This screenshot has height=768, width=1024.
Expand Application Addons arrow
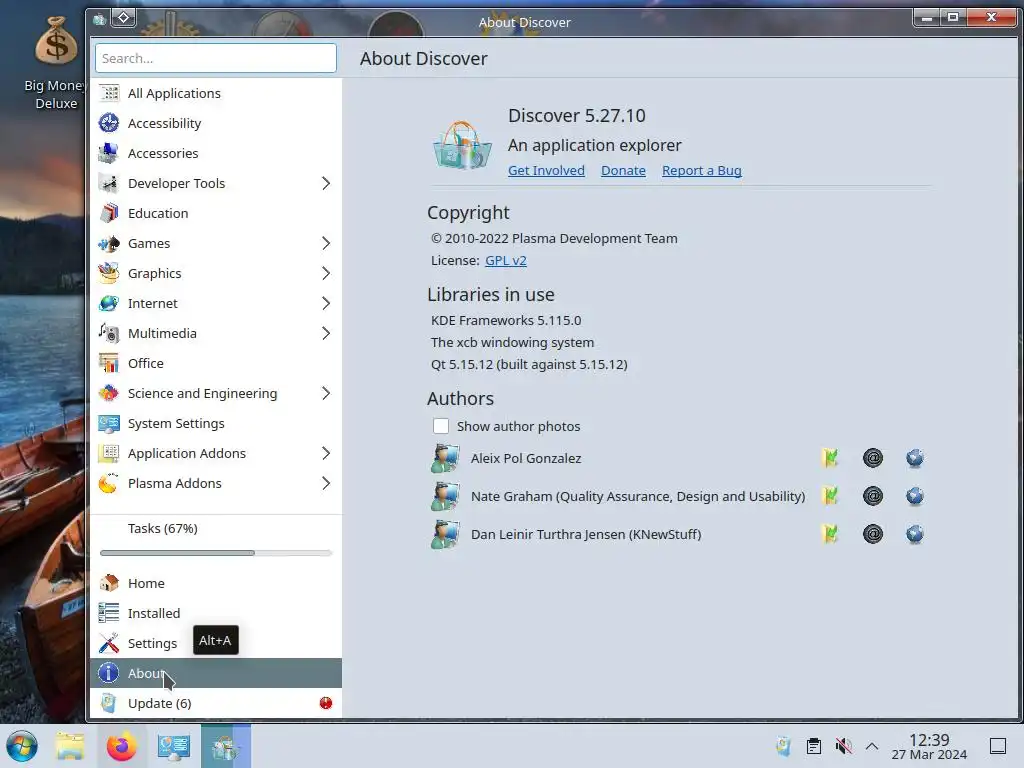326,453
